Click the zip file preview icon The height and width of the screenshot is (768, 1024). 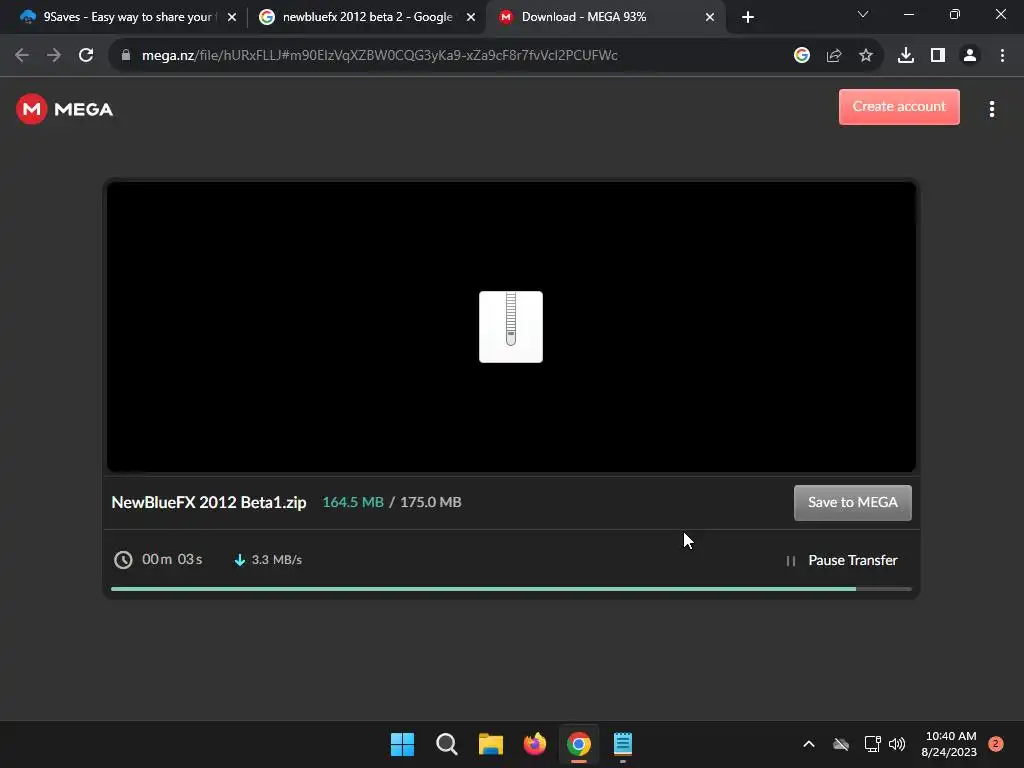click(511, 327)
